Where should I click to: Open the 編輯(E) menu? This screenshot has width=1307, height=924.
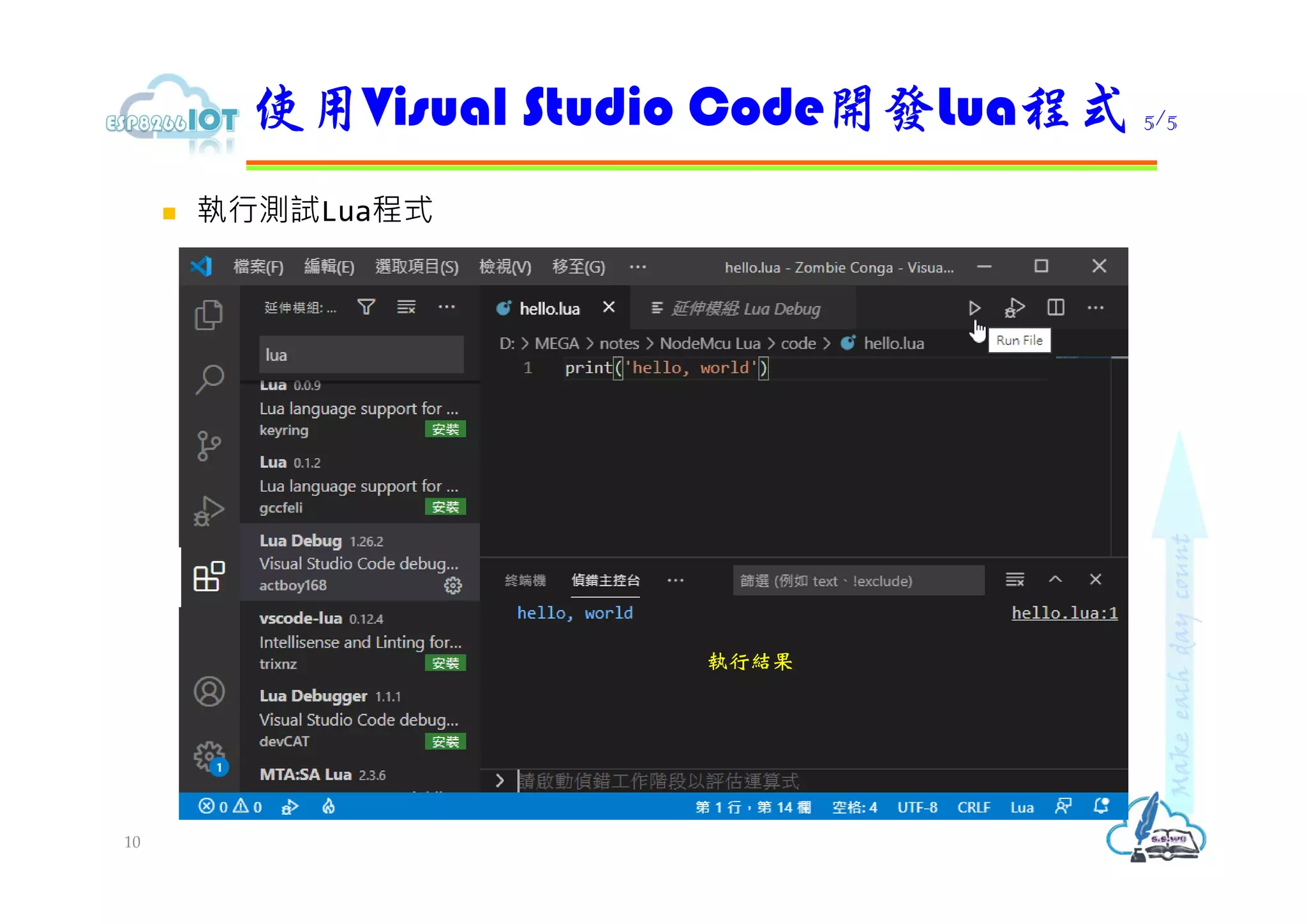tap(329, 267)
